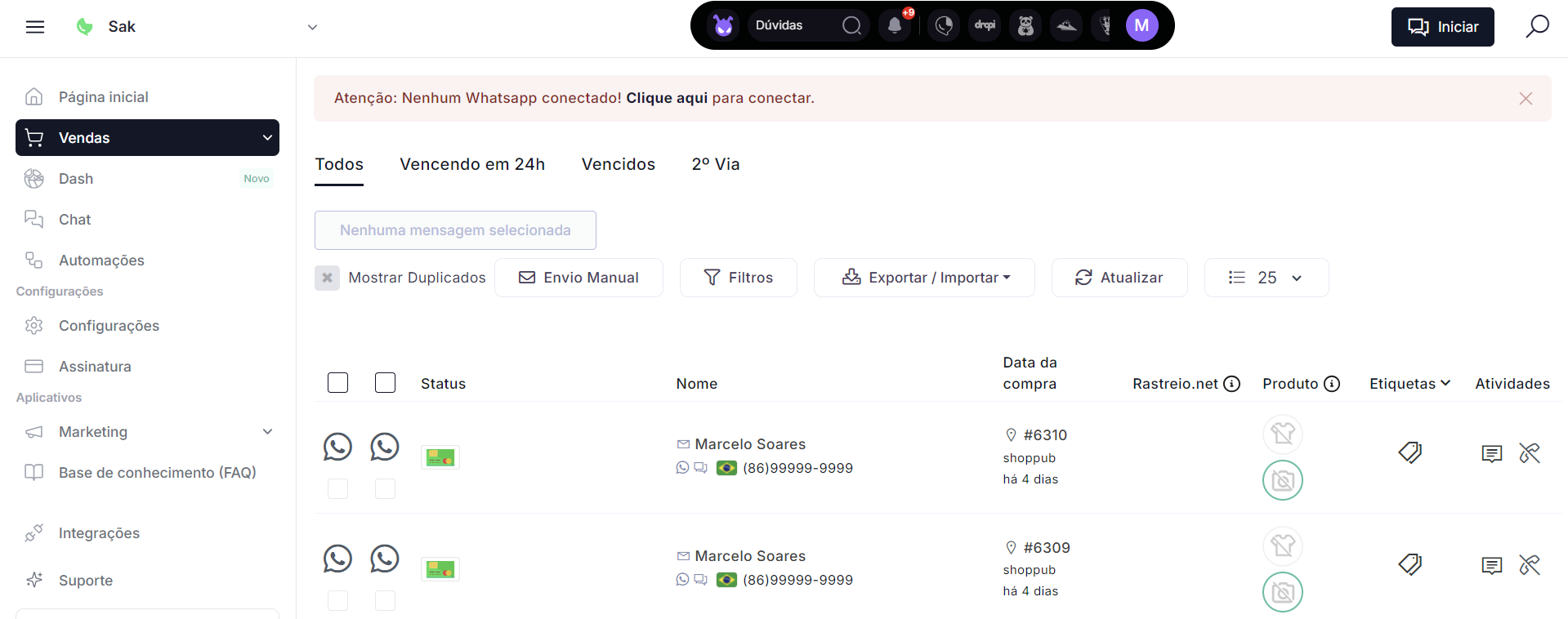
Task: Open the Exportar / Importar dropdown
Action: 925,278
